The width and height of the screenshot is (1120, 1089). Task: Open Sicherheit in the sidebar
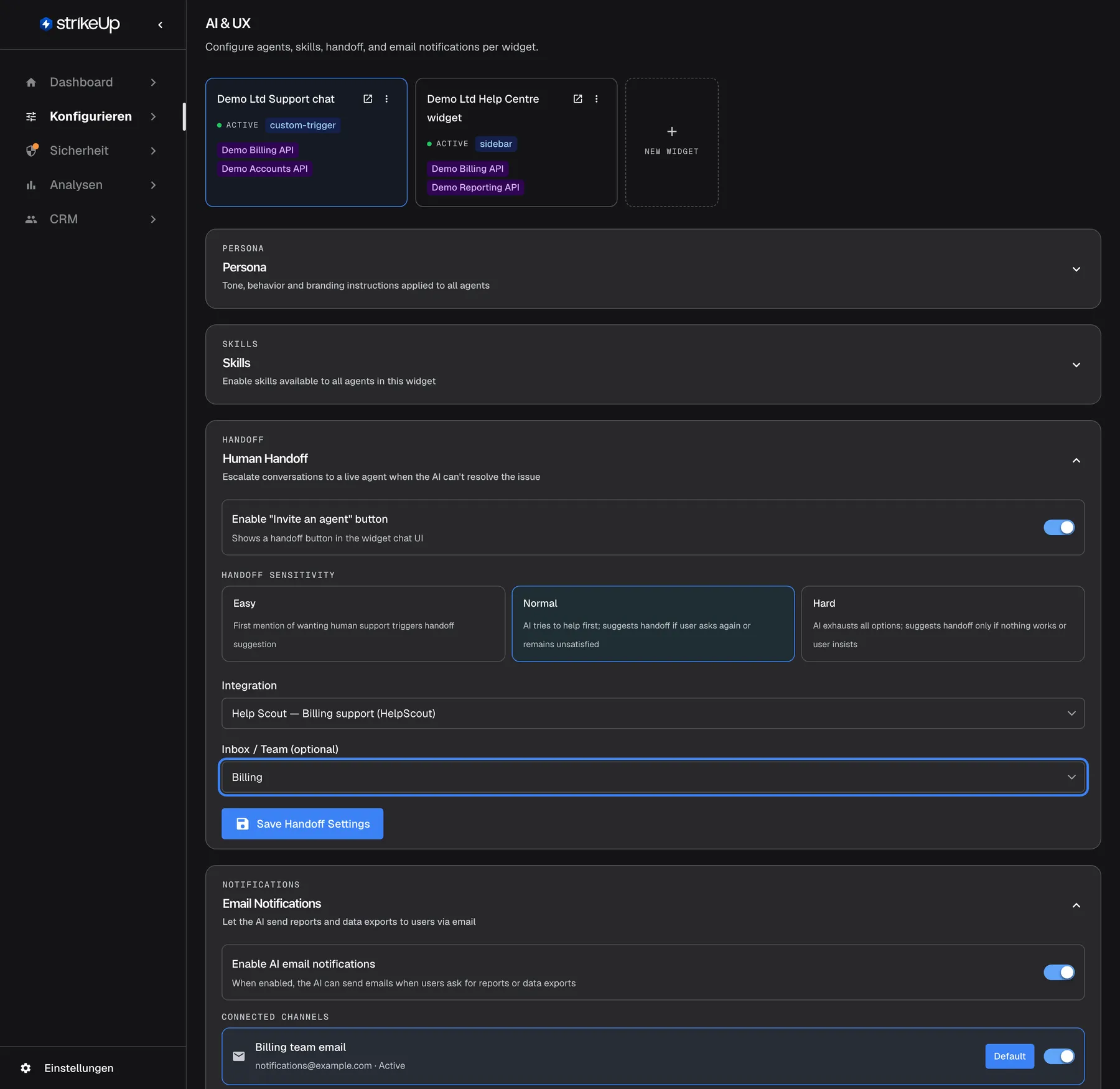pos(79,151)
